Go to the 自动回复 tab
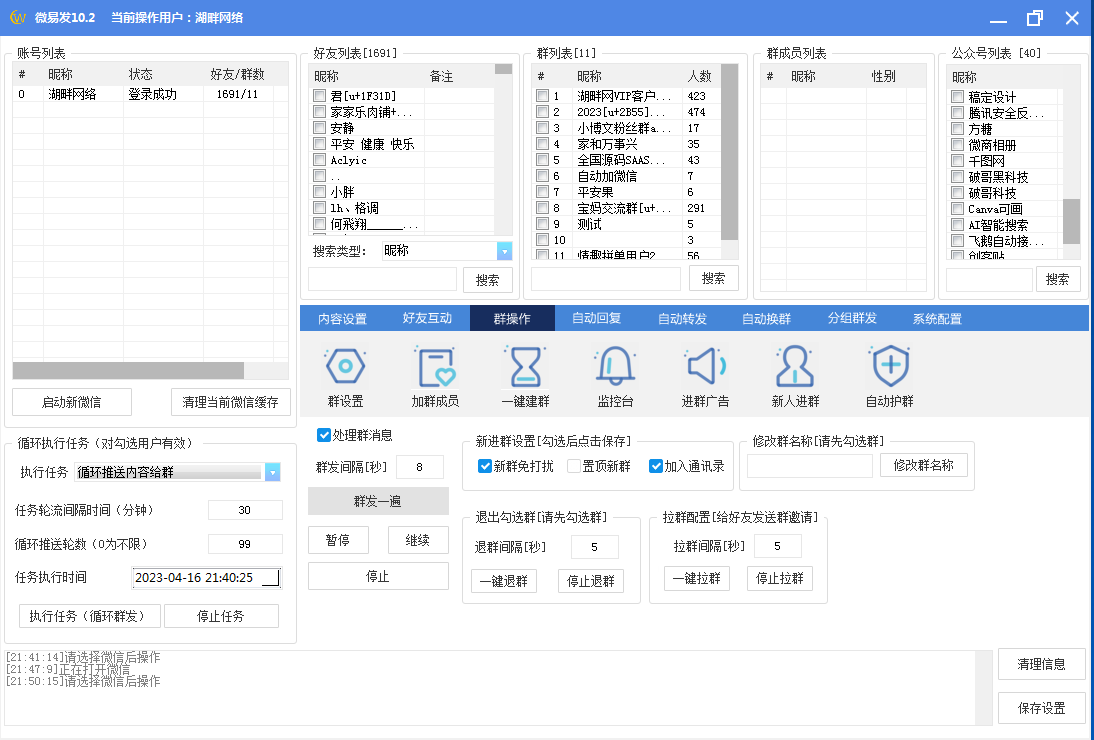This screenshot has height=740, width=1094. (597, 319)
